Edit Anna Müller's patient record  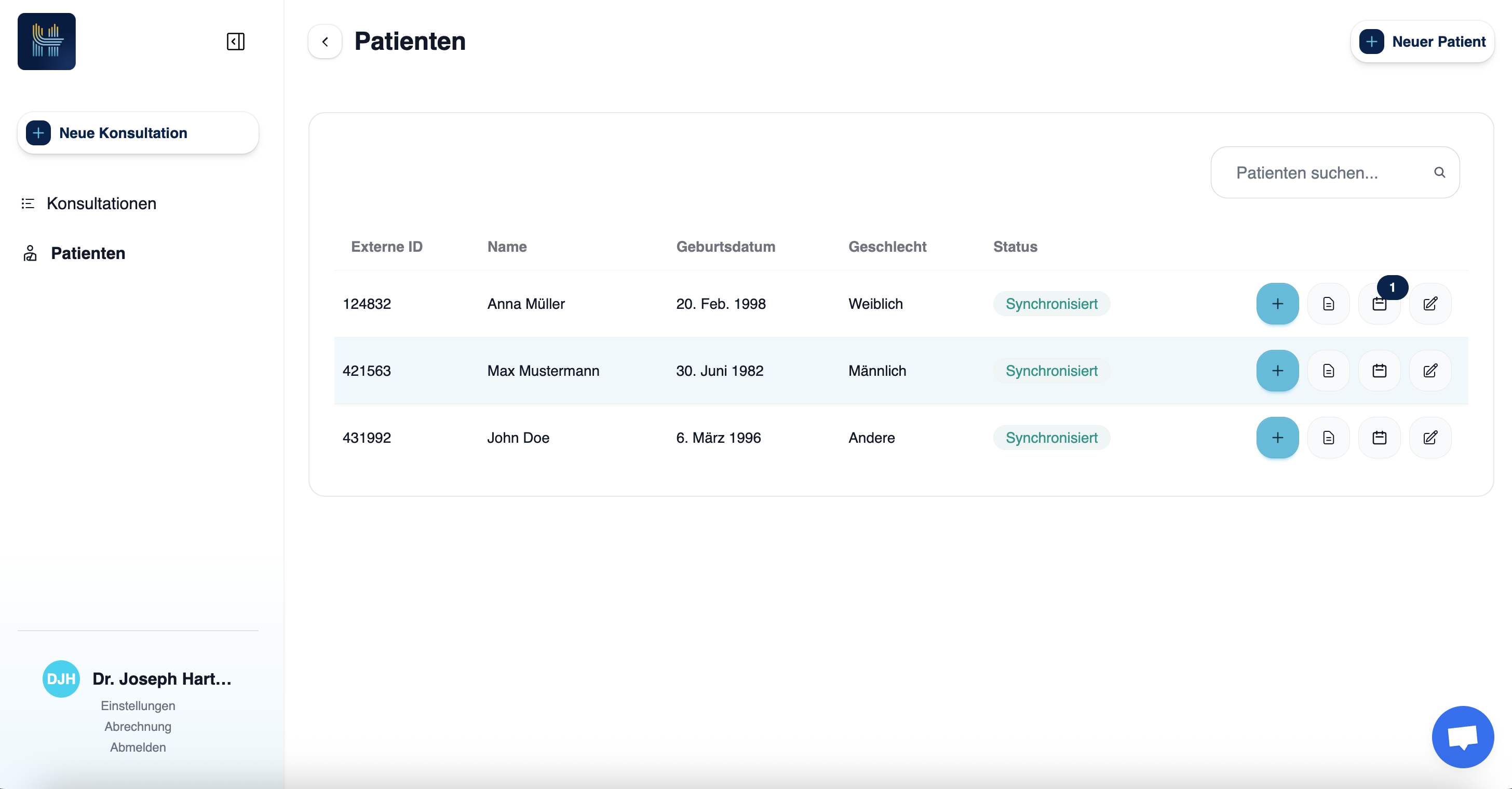pyautogui.click(x=1430, y=304)
